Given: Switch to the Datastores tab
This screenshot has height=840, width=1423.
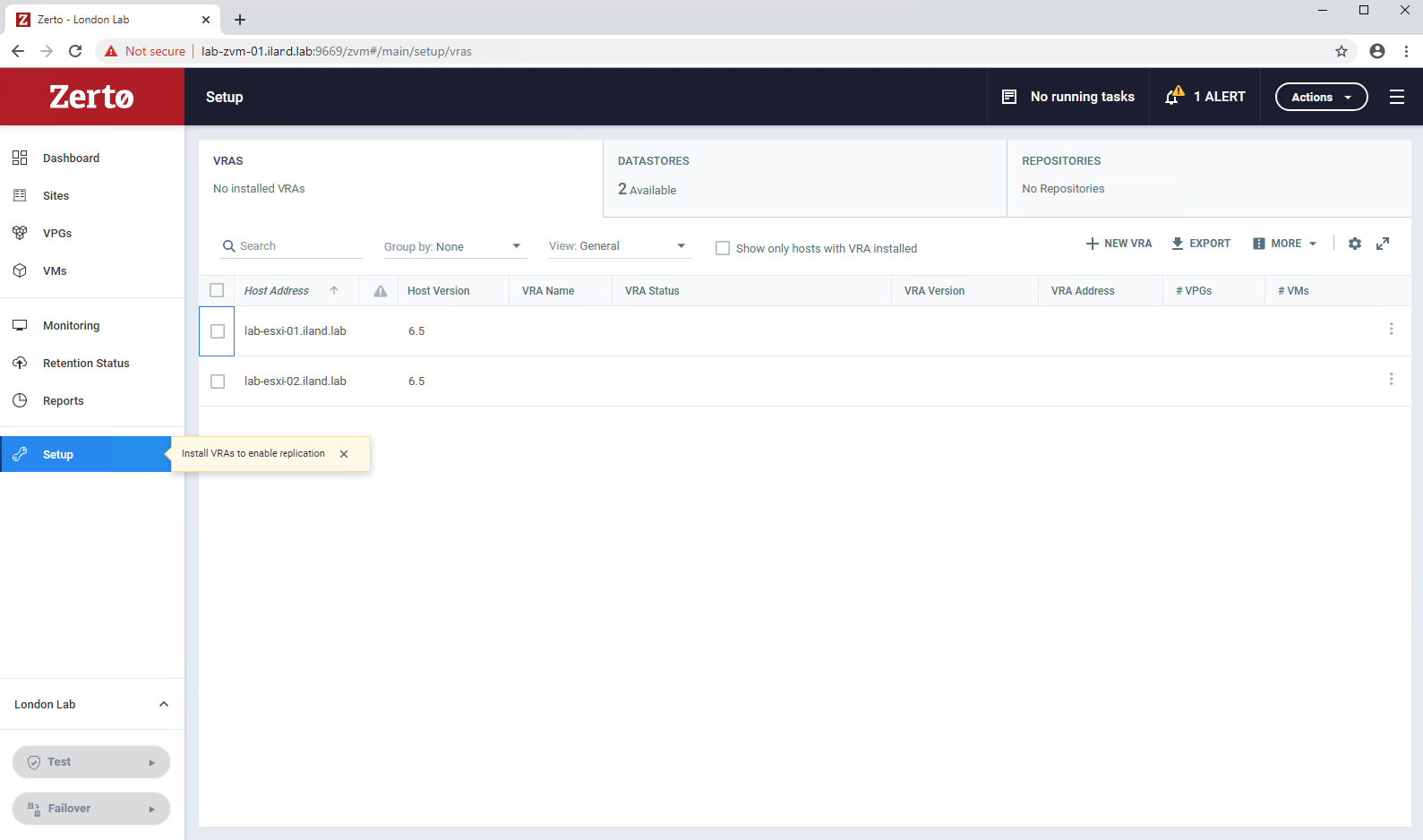Looking at the screenshot, I should 804,176.
